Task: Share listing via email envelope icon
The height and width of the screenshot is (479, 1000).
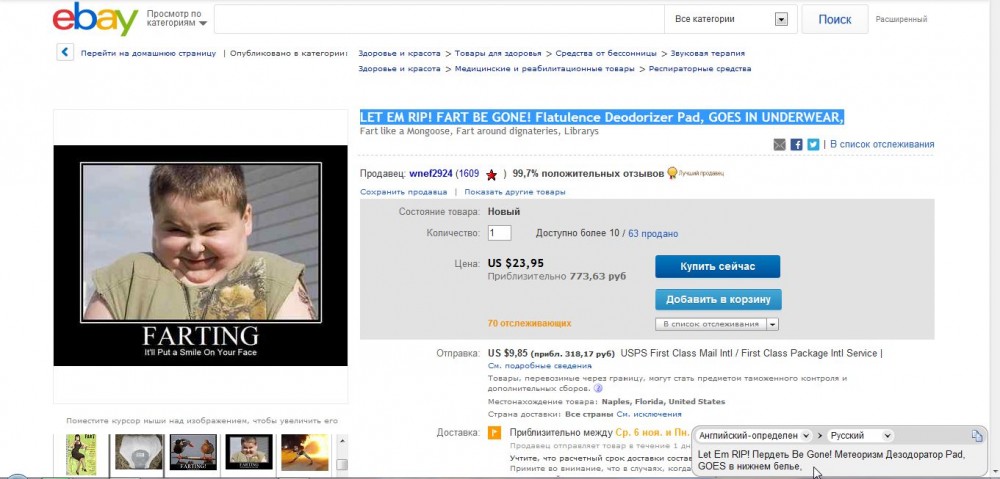Action: click(x=780, y=145)
